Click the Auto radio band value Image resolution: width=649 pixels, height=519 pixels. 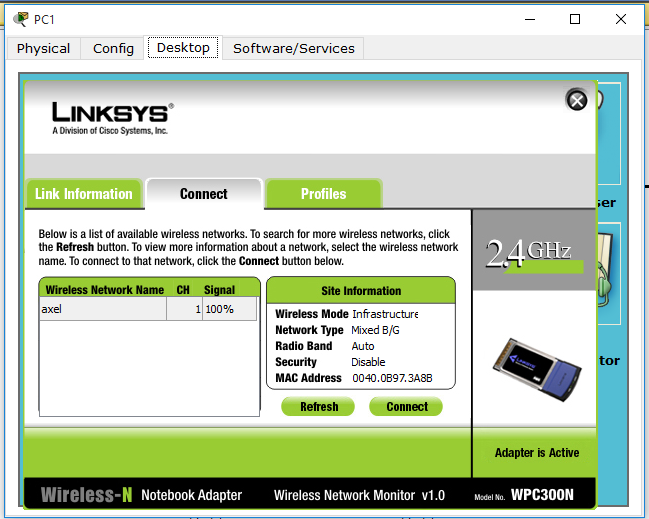point(363,346)
